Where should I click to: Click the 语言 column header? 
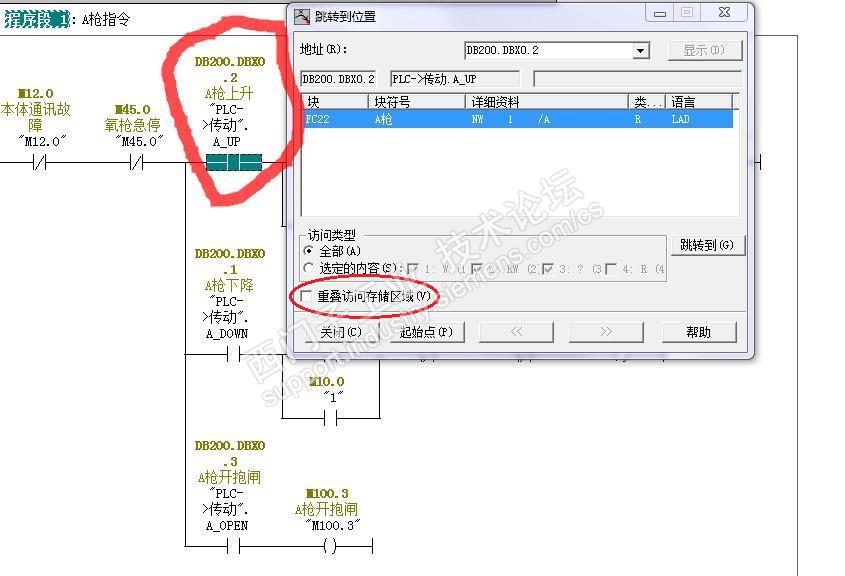pyautogui.click(x=699, y=101)
